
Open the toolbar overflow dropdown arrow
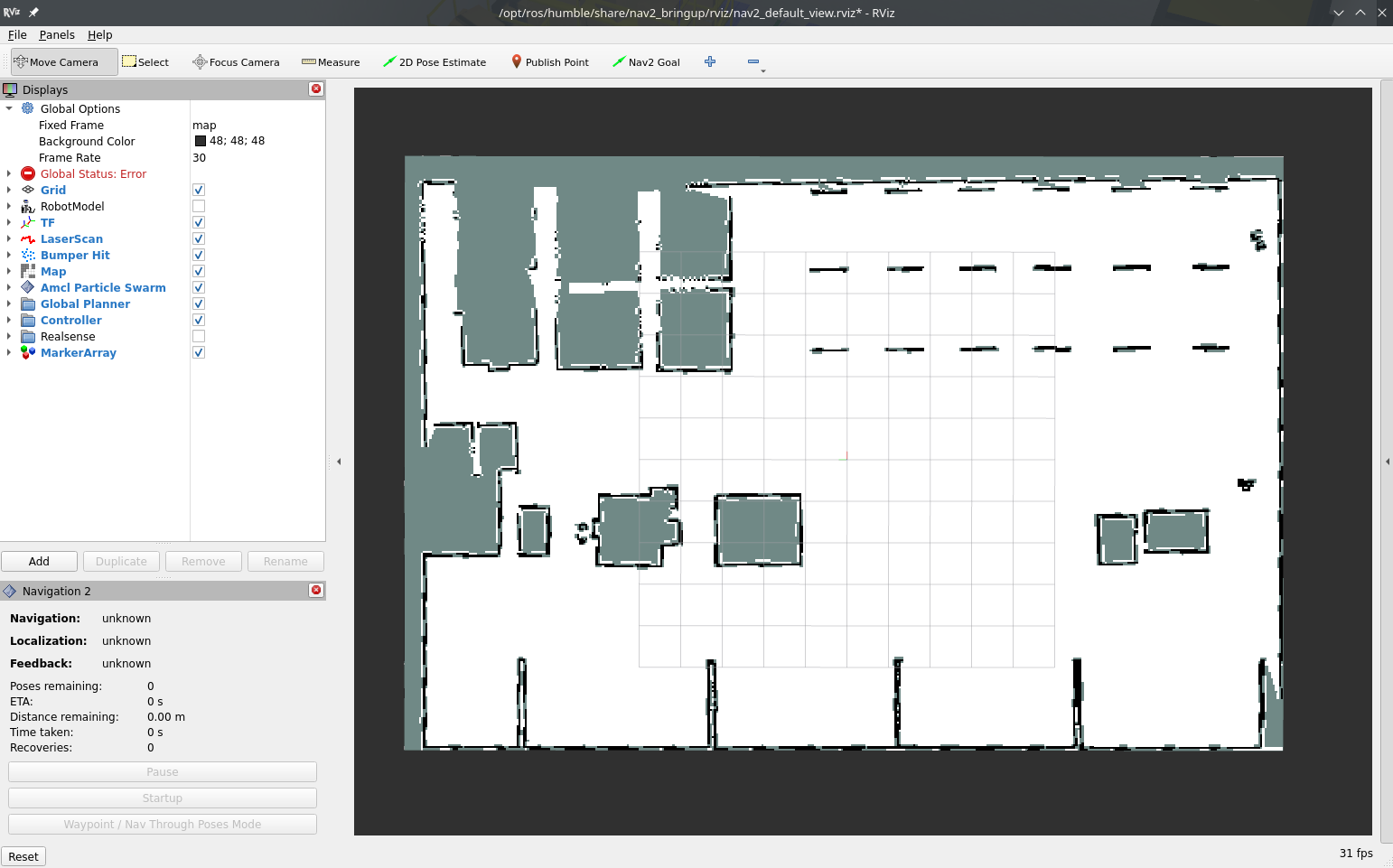click(763, 70)
